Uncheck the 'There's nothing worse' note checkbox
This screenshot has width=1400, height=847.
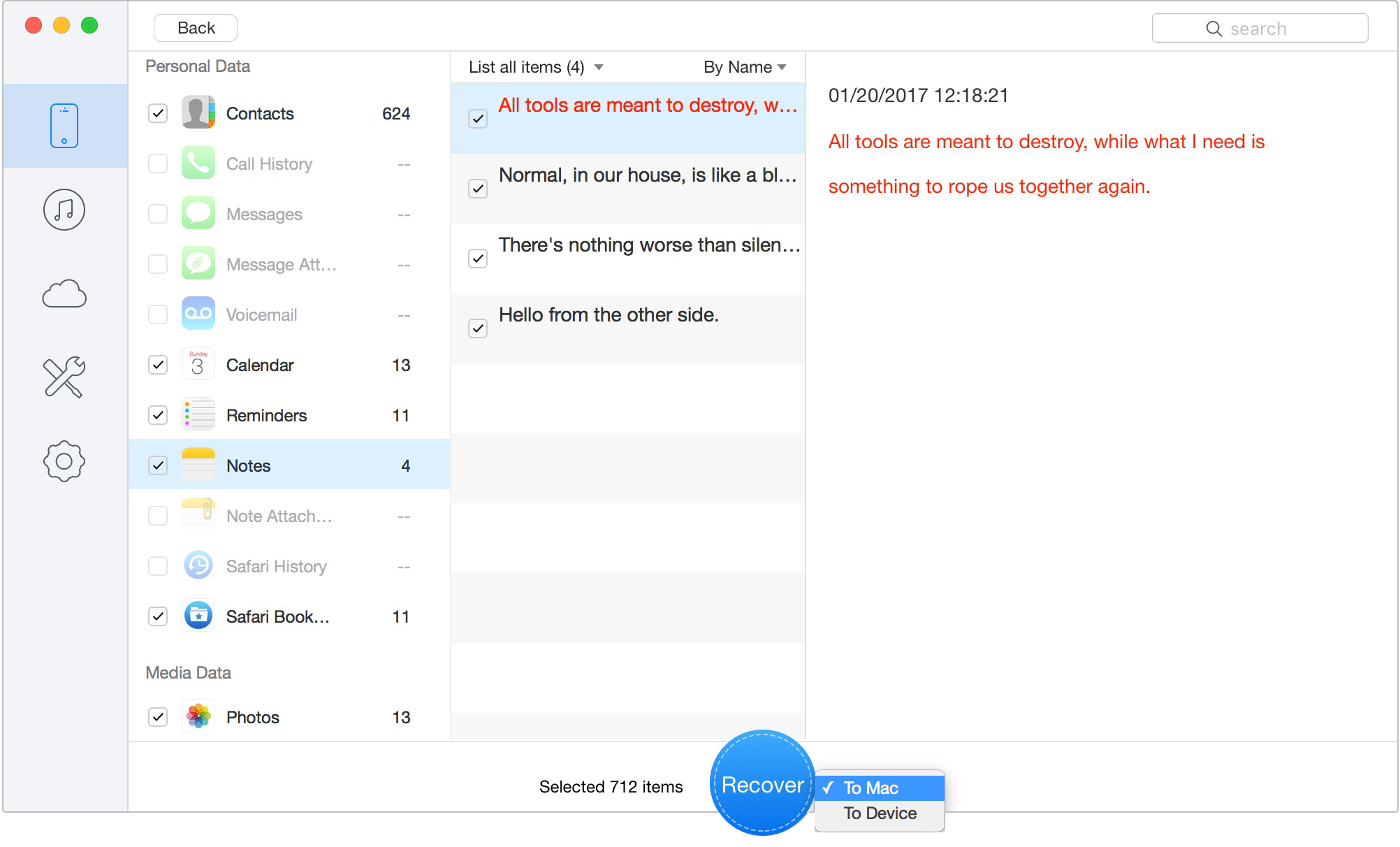[x=478, y=259]
